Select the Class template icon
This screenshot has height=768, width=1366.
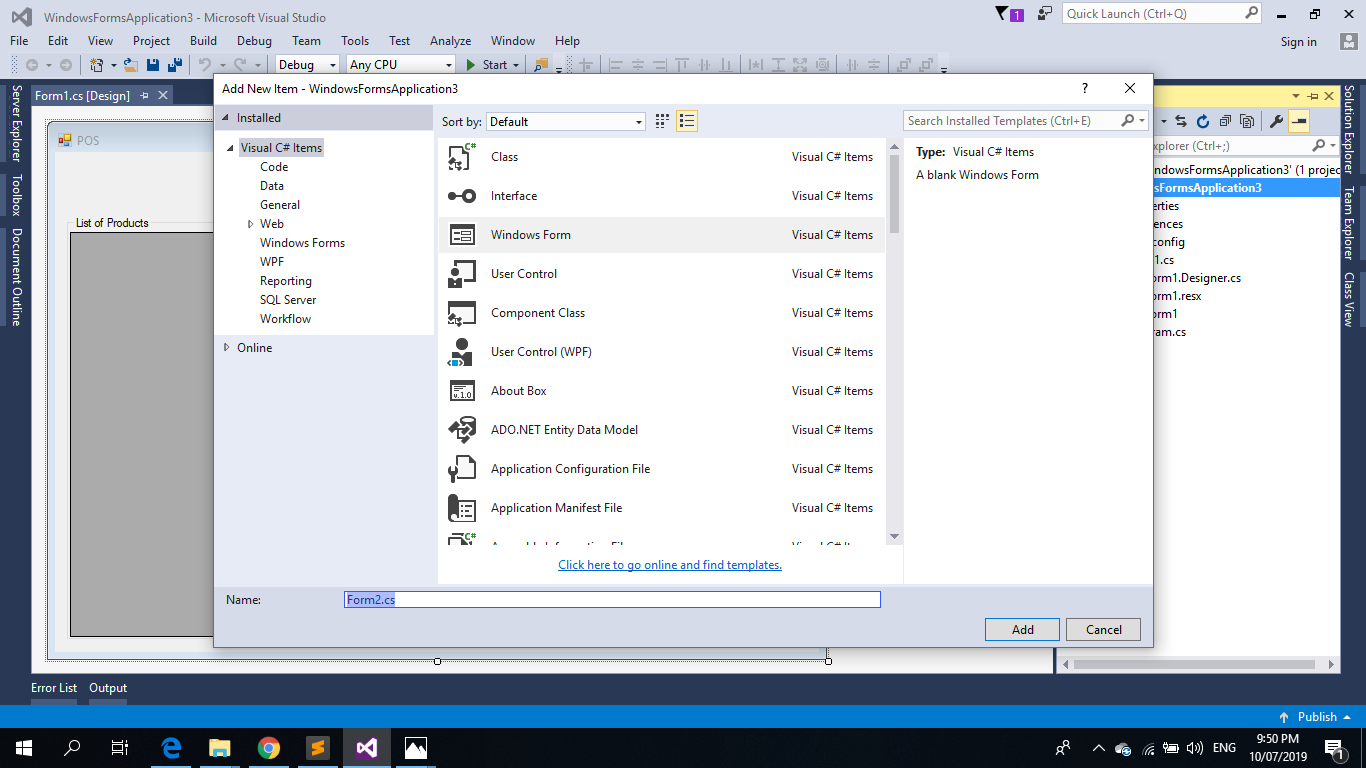pyautogui.click(x=462, y=157)
